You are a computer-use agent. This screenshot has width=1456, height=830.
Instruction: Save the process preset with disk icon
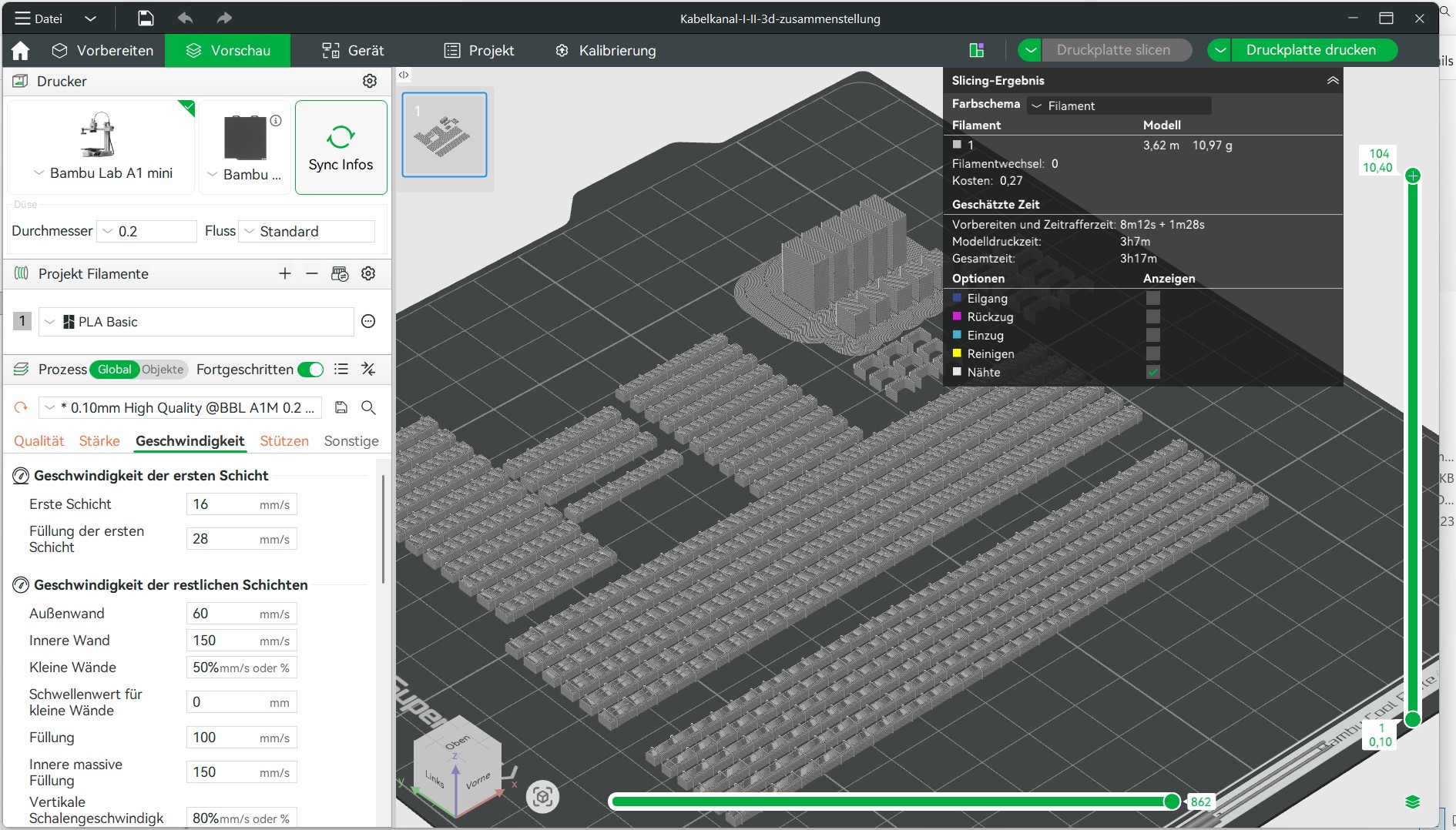341,407
